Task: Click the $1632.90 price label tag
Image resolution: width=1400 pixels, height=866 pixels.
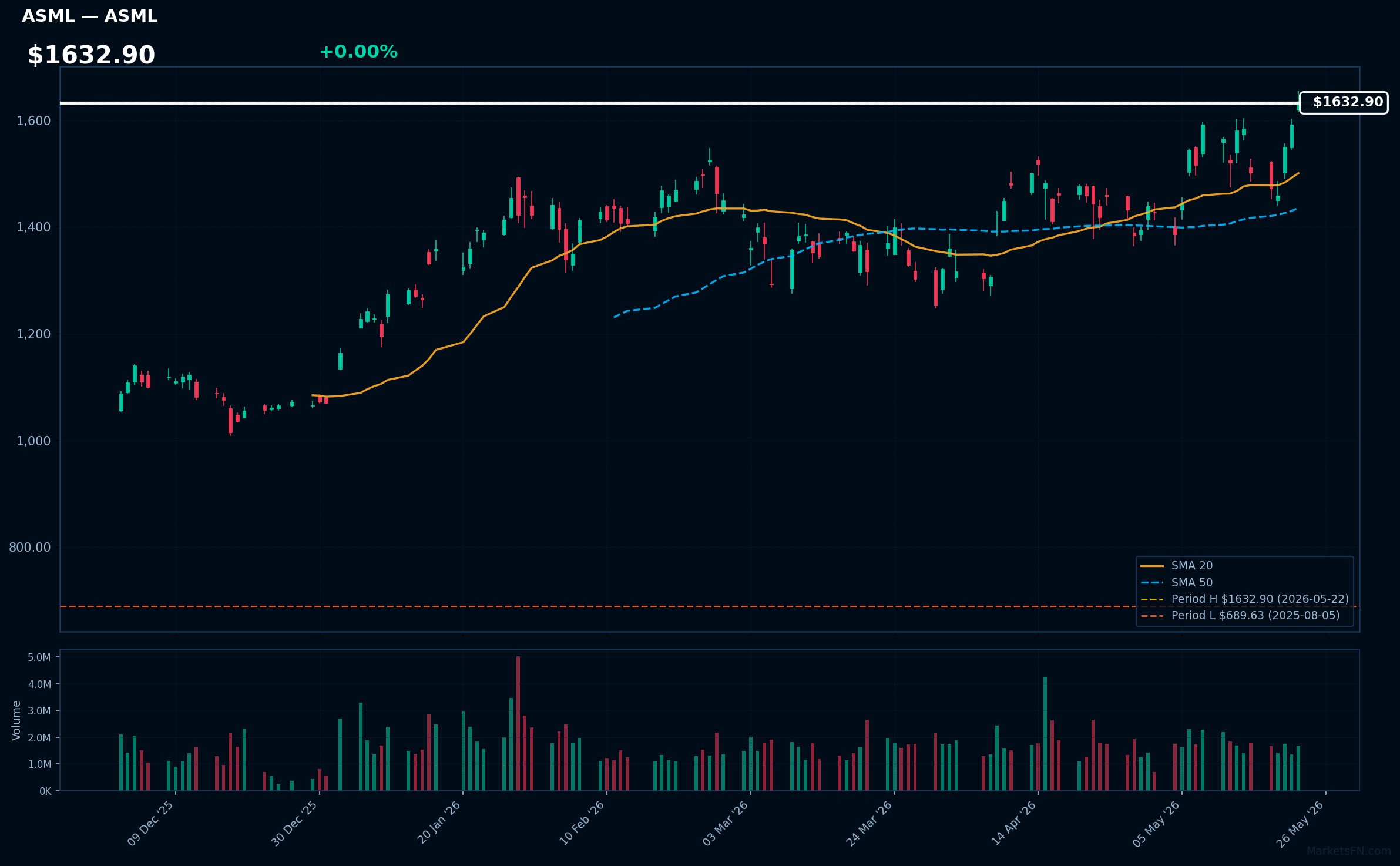Action: pyautogui.click(x=1344, y=102)
